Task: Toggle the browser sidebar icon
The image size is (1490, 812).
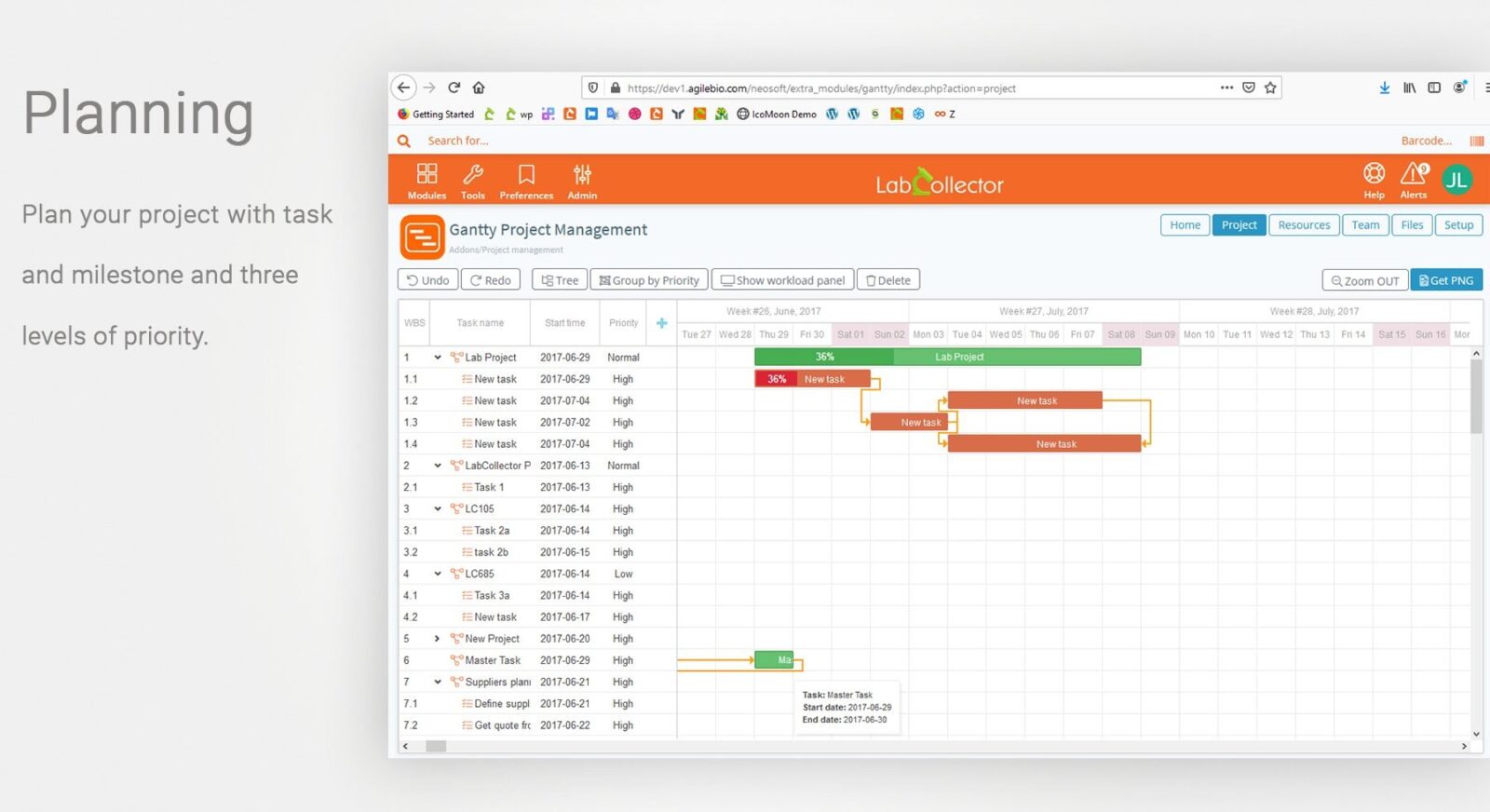Action: [1434, 88]
